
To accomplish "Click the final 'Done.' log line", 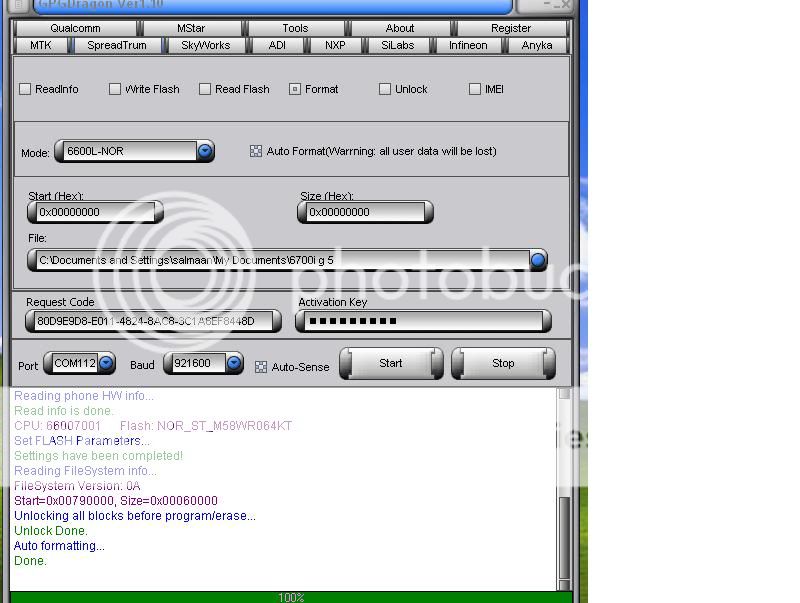I will [x=30, y=561].
